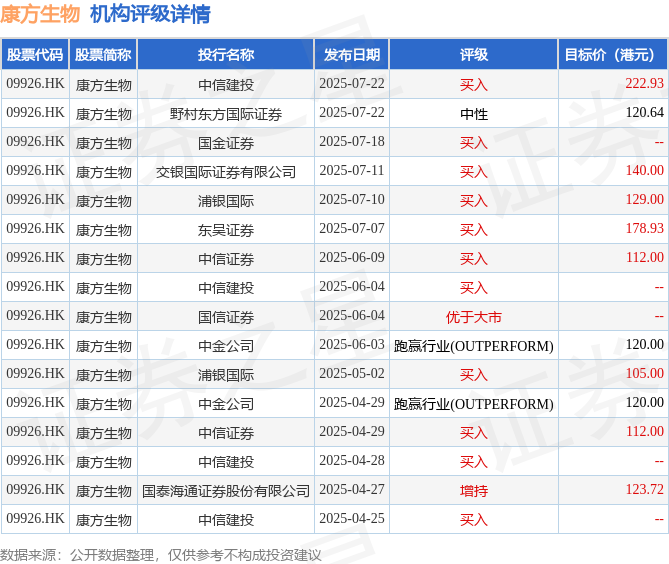Screen dimensions: 669x564
Task: Select date 2025-04-27
Action: tap(352, 490)
